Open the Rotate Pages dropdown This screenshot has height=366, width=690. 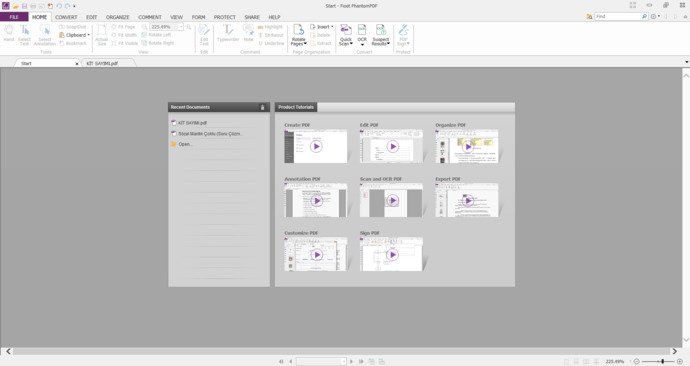click(298, 35)
